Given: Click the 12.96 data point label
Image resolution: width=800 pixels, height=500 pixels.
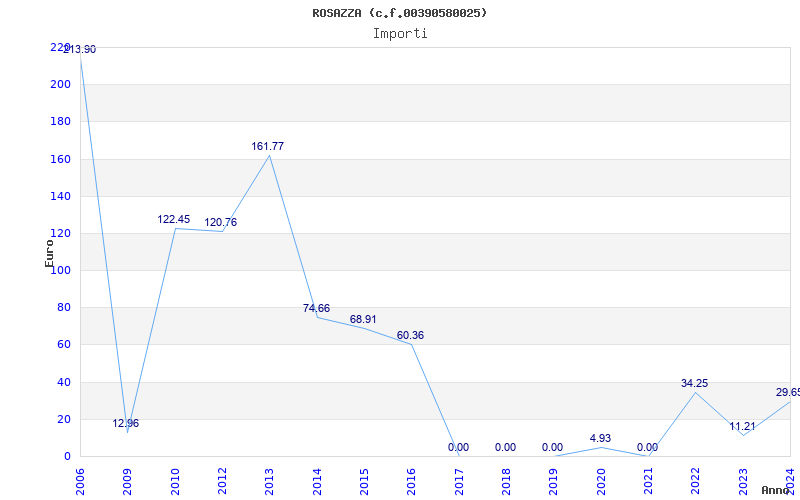Looking at the screenshot, I should coord(126,423).
